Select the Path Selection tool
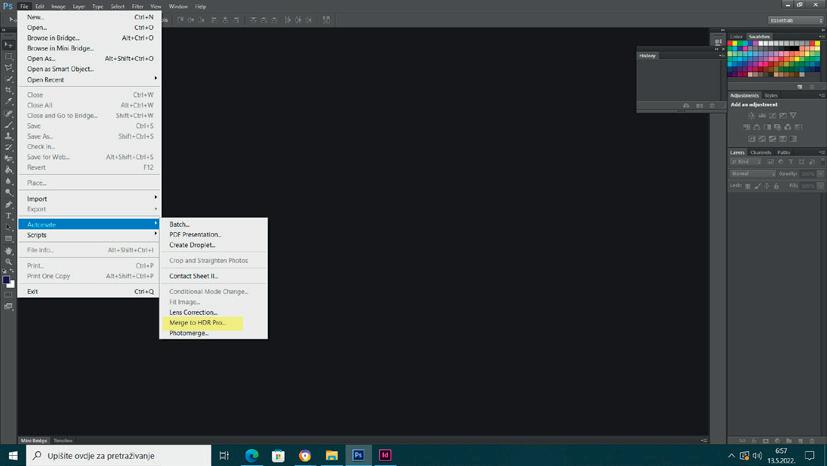Viewport: 827px width, 466px height. click(x=8, y=227)
